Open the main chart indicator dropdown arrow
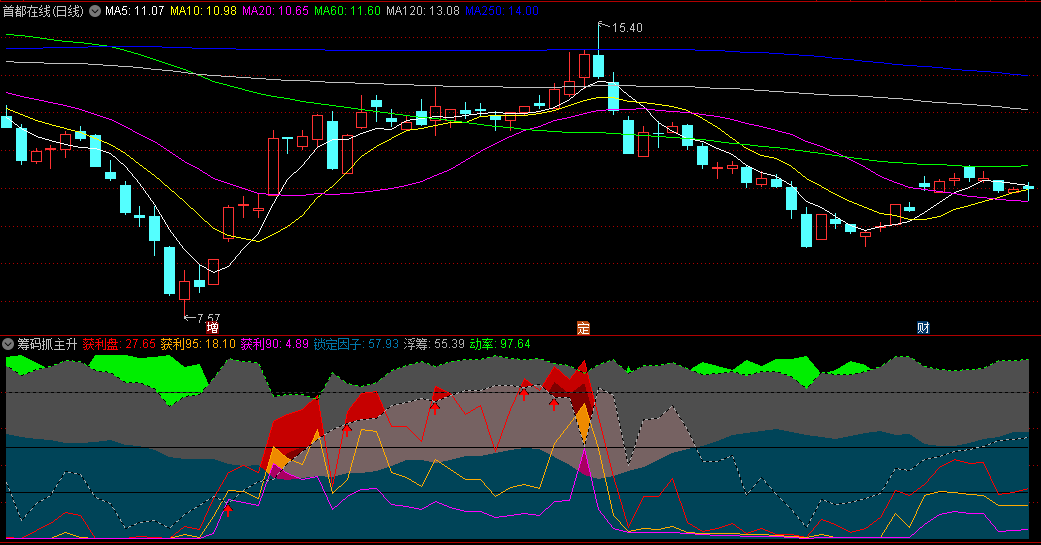Viewport: 1041px width, 545px height. (x=95, y=11)
